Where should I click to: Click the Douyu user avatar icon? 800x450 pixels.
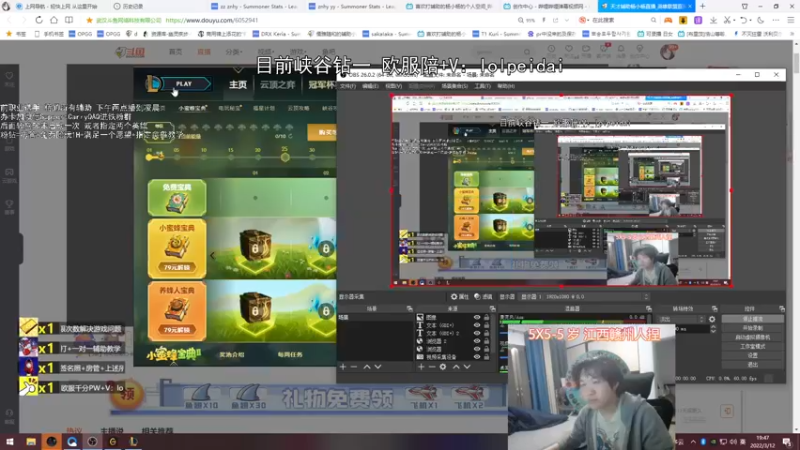(668, 52)
